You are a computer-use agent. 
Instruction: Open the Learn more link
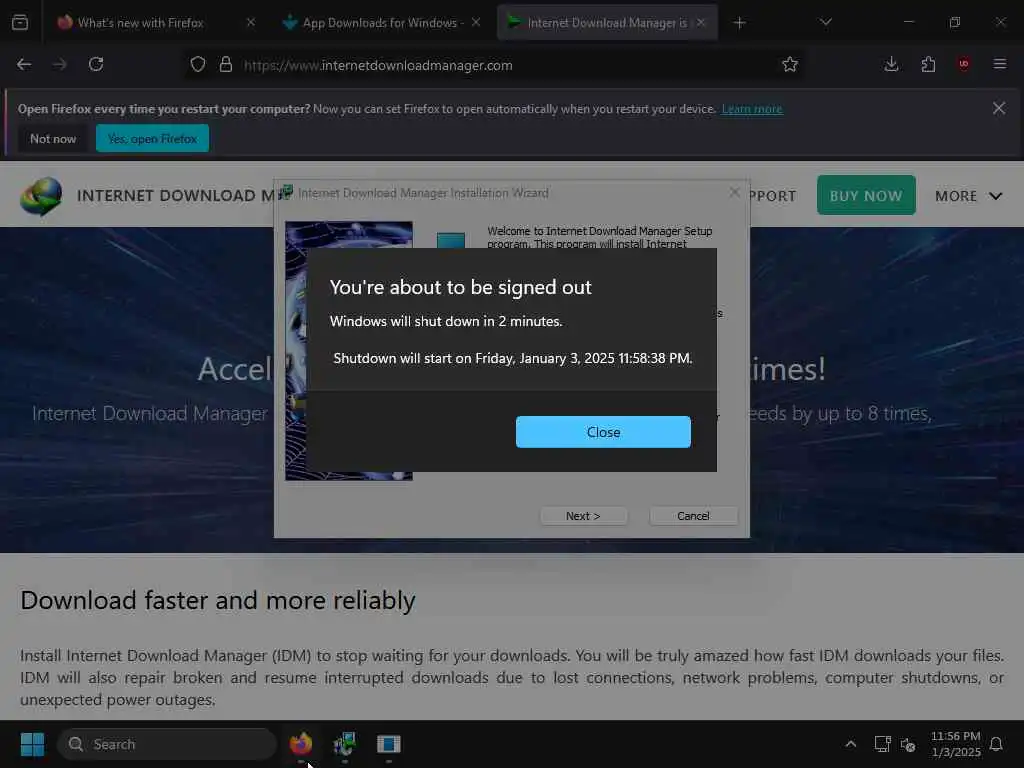752,109
